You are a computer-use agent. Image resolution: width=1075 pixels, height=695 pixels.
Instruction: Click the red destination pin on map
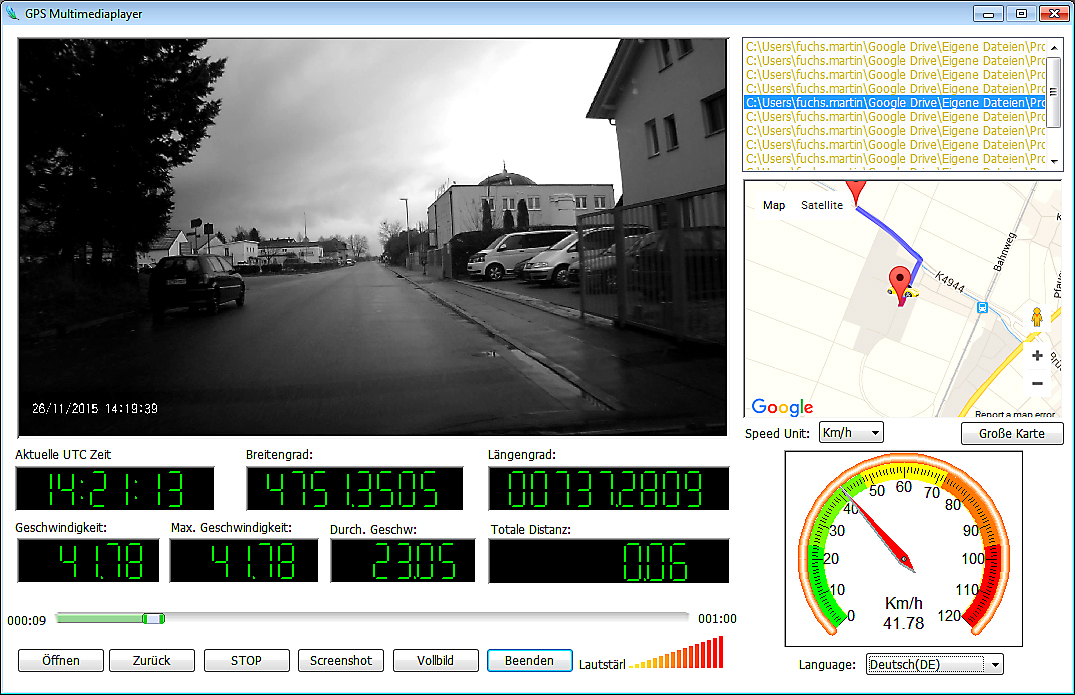(x=902, y=282)
